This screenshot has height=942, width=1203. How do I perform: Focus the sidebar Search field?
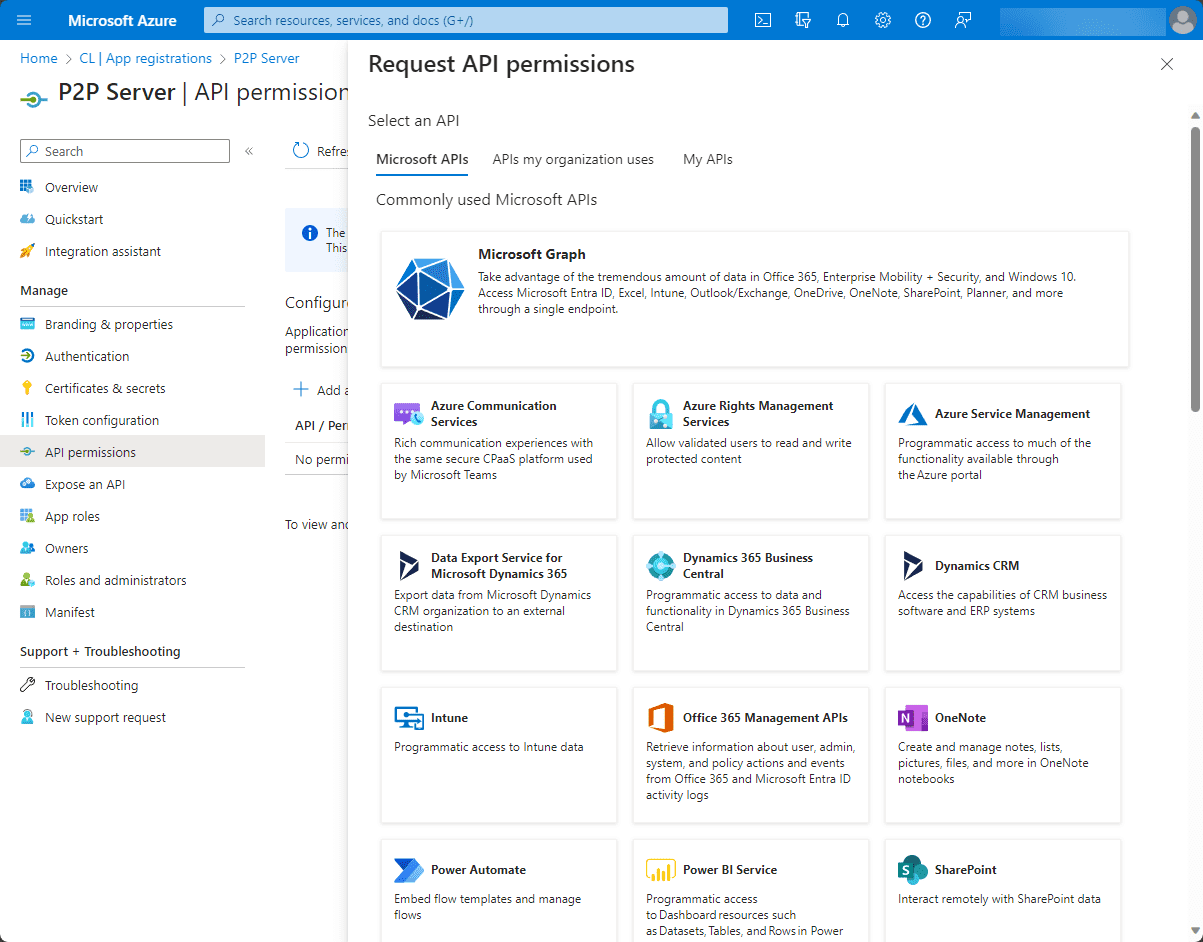click(x=125, y=151)
